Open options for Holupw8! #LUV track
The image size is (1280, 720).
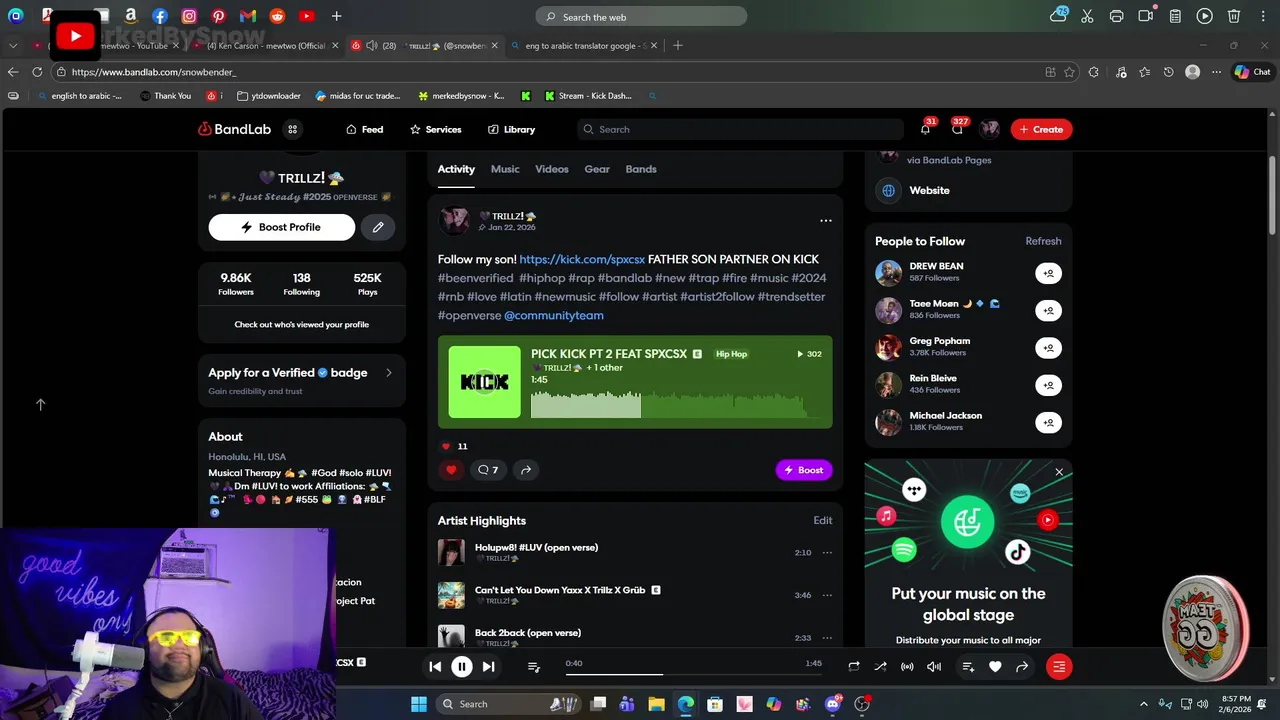coord(827,552)
